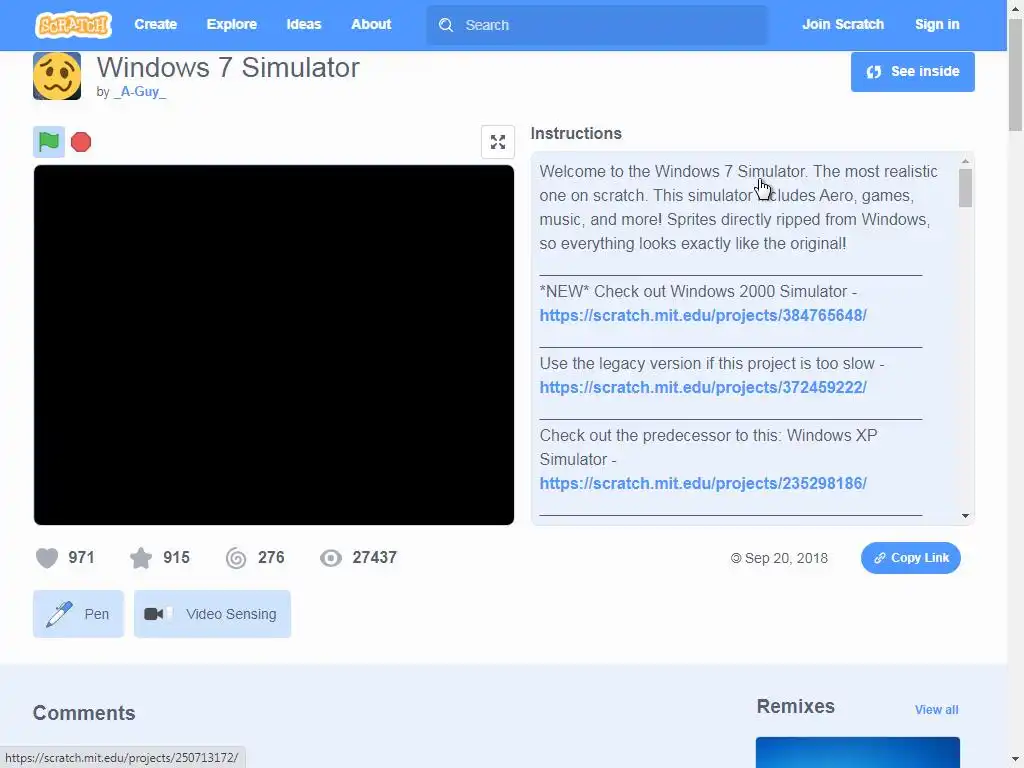
Task: Click the Instructions heading
Action: (x=576, y=133)
